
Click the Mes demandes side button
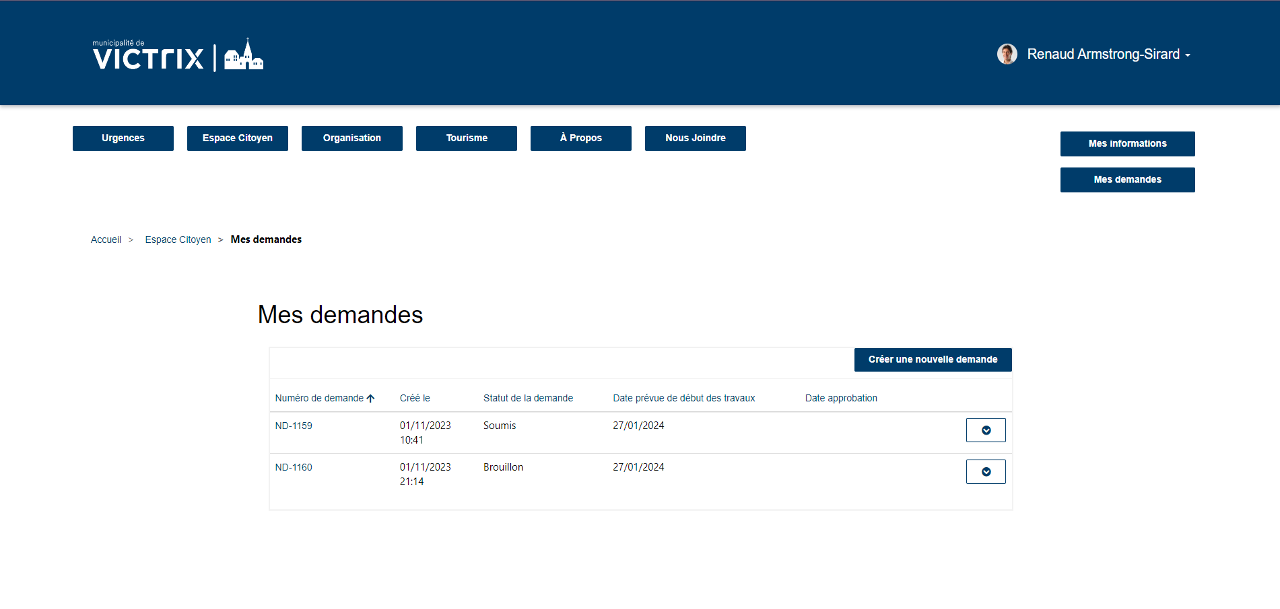(x=1127, y=180)
